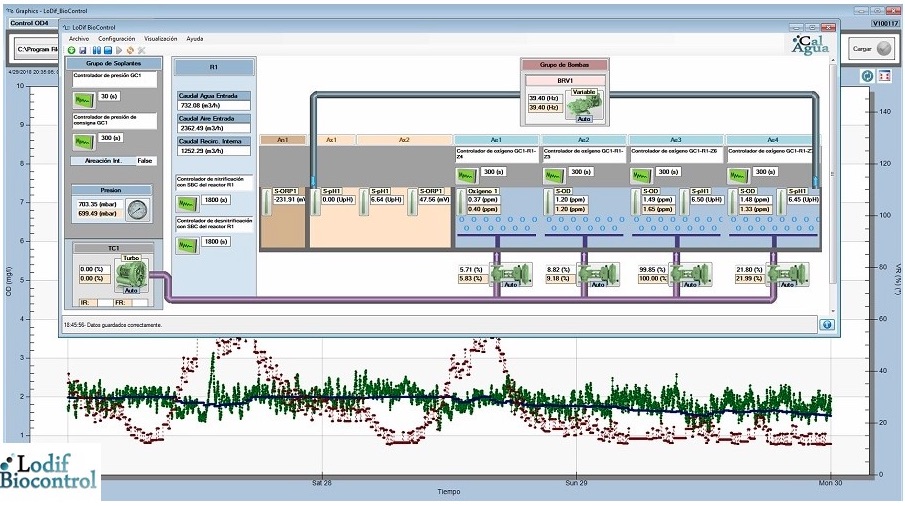905x506 pixels.
Task: Open the Visualización menu
Action: [160, 39]
